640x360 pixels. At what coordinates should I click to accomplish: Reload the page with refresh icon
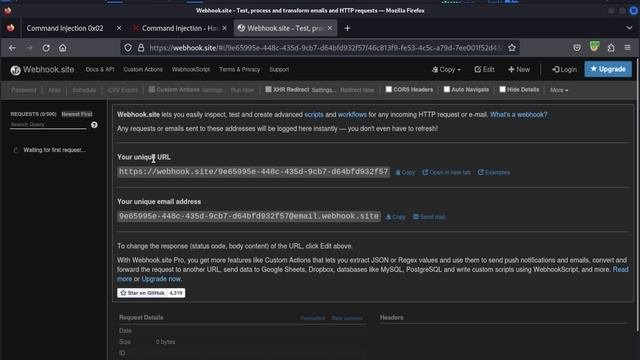pos(46,48)
